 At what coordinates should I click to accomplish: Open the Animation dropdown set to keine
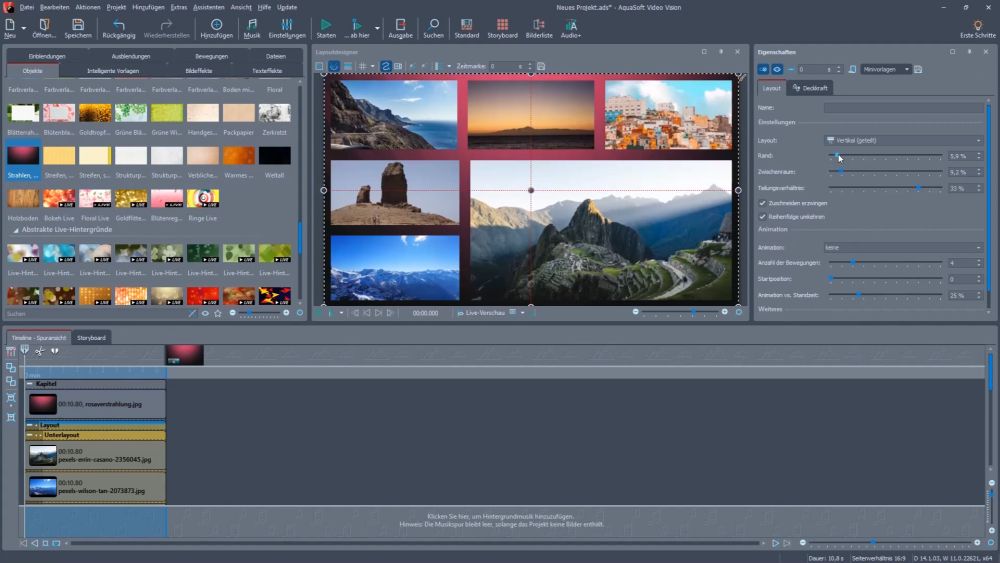pos(903,247)
